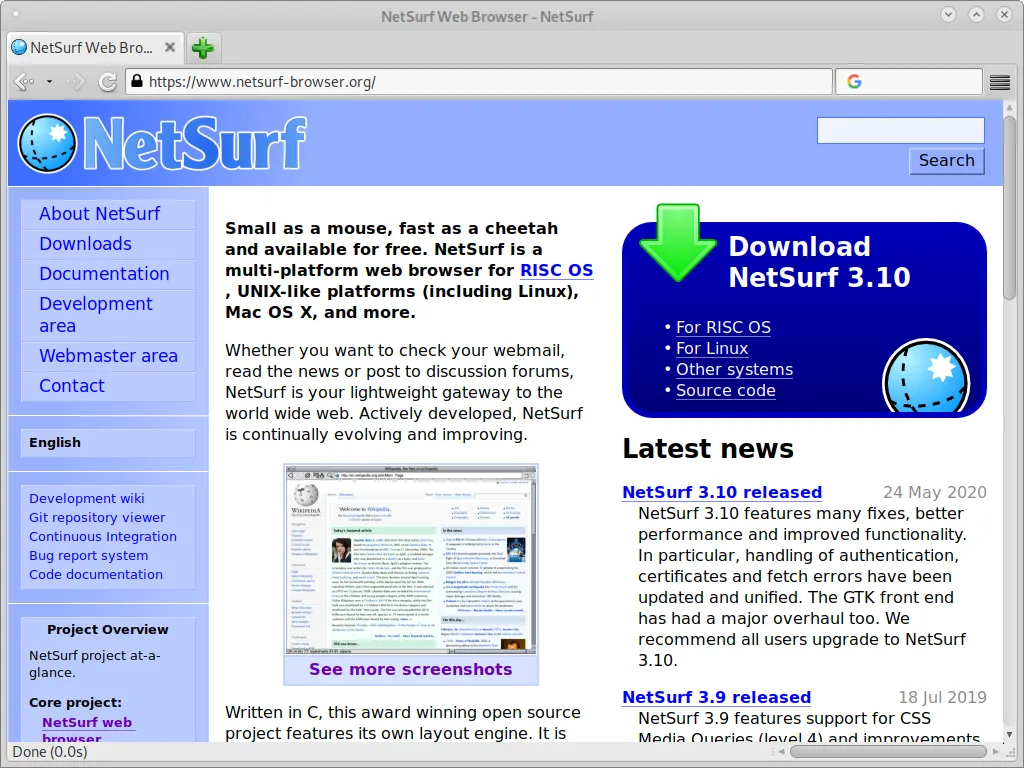Viewport: 1024px width, 768px height.
Task: Click the browser screenshot thumbnail
Action: 410,560
